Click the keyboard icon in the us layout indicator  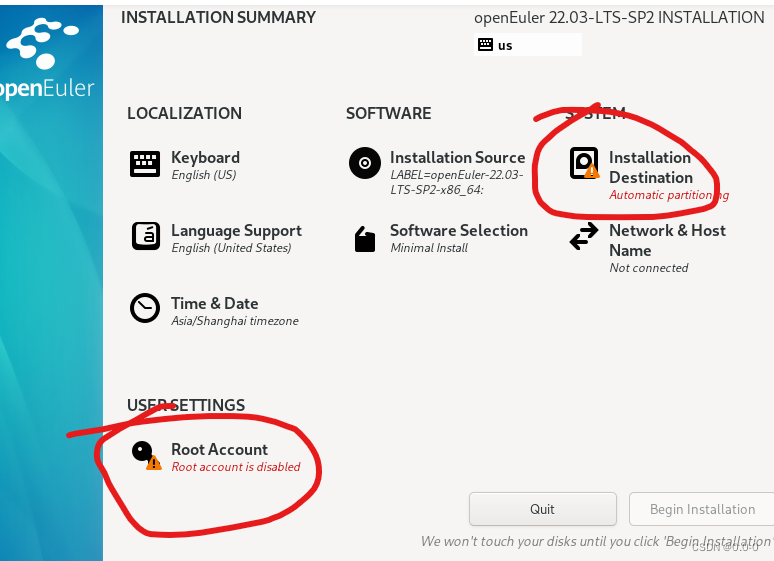point(485,45)
